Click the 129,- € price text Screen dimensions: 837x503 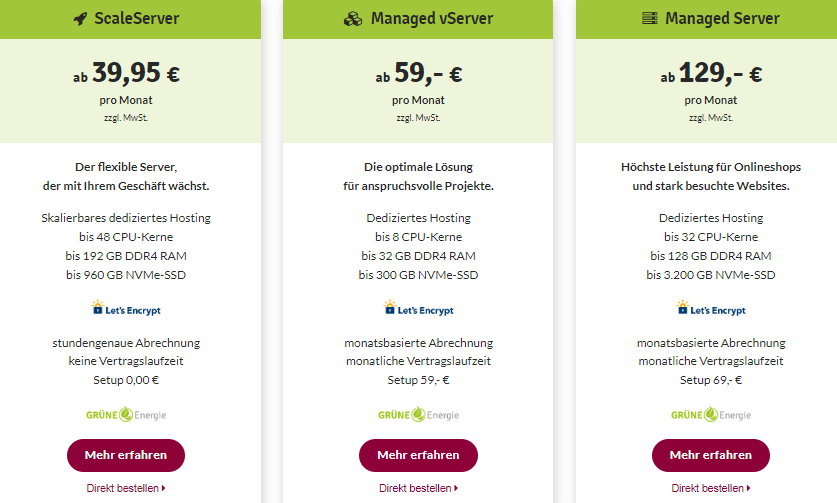coord(721,73)
